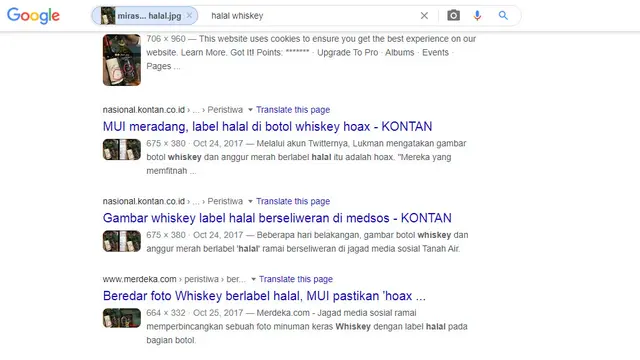Translate the merdeka.com result page
Screen dimensions: 640x360
(296, 279)
